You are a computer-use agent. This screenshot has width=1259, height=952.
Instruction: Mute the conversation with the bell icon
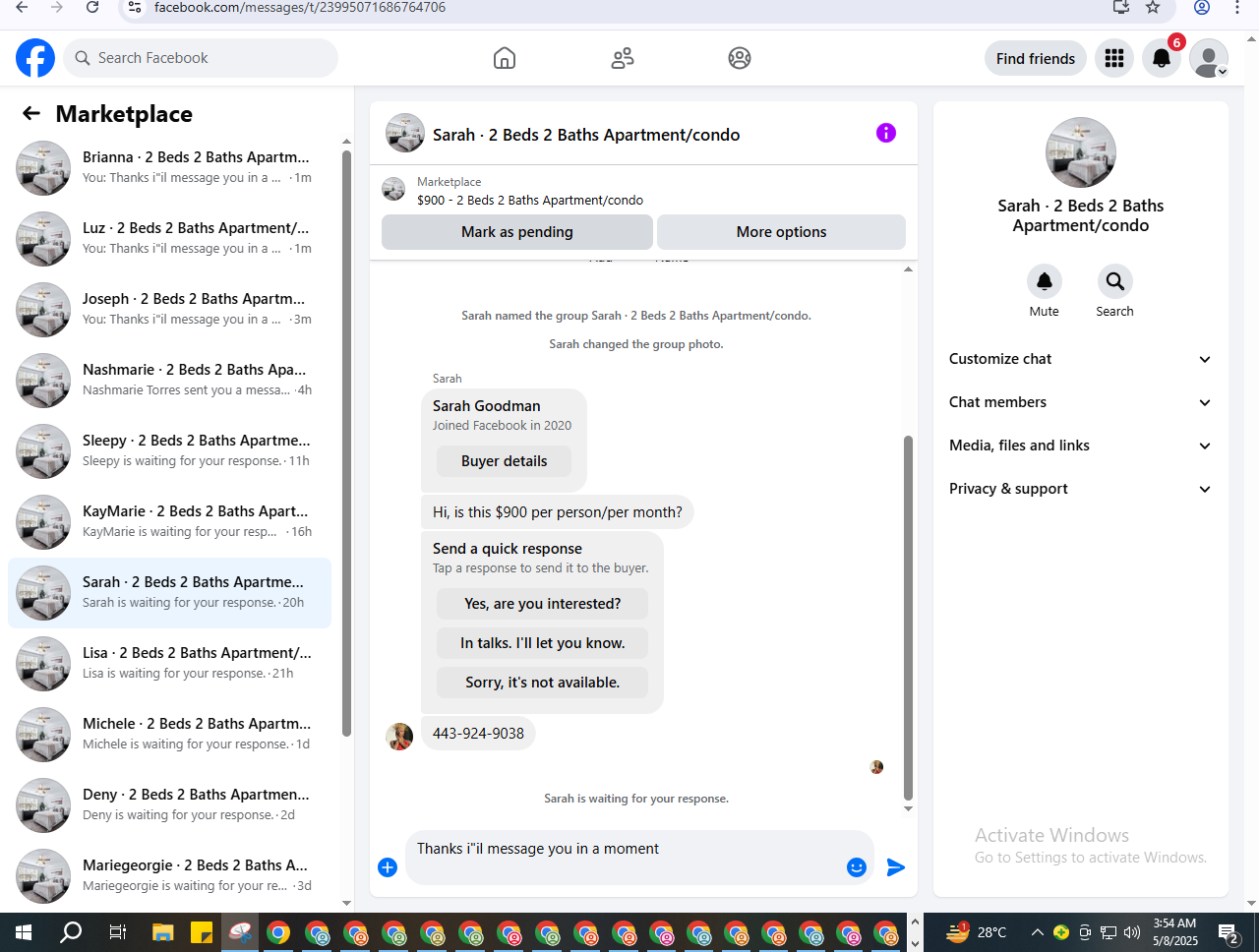click(1045, 281)
